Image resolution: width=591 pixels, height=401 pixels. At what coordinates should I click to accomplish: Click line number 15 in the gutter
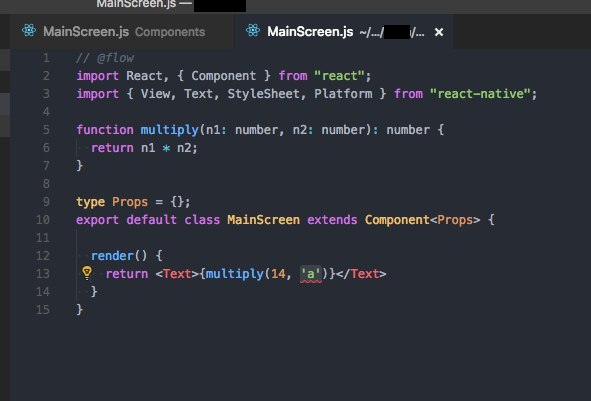[43, 310]
